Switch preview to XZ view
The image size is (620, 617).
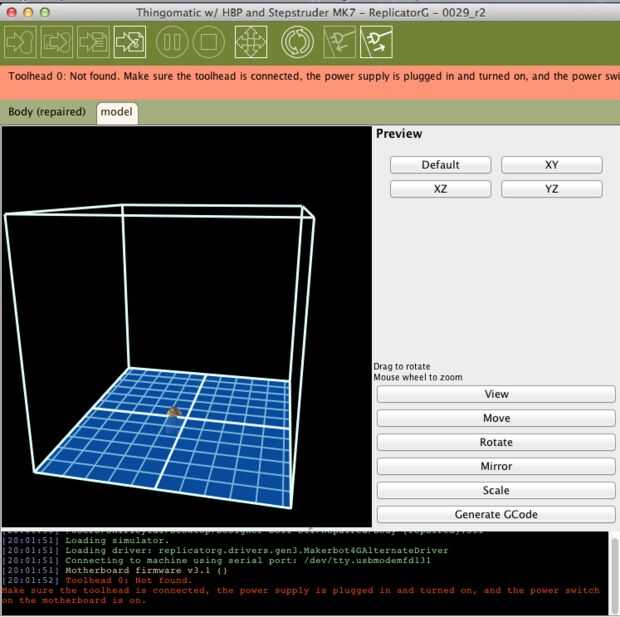coord(440,189)
